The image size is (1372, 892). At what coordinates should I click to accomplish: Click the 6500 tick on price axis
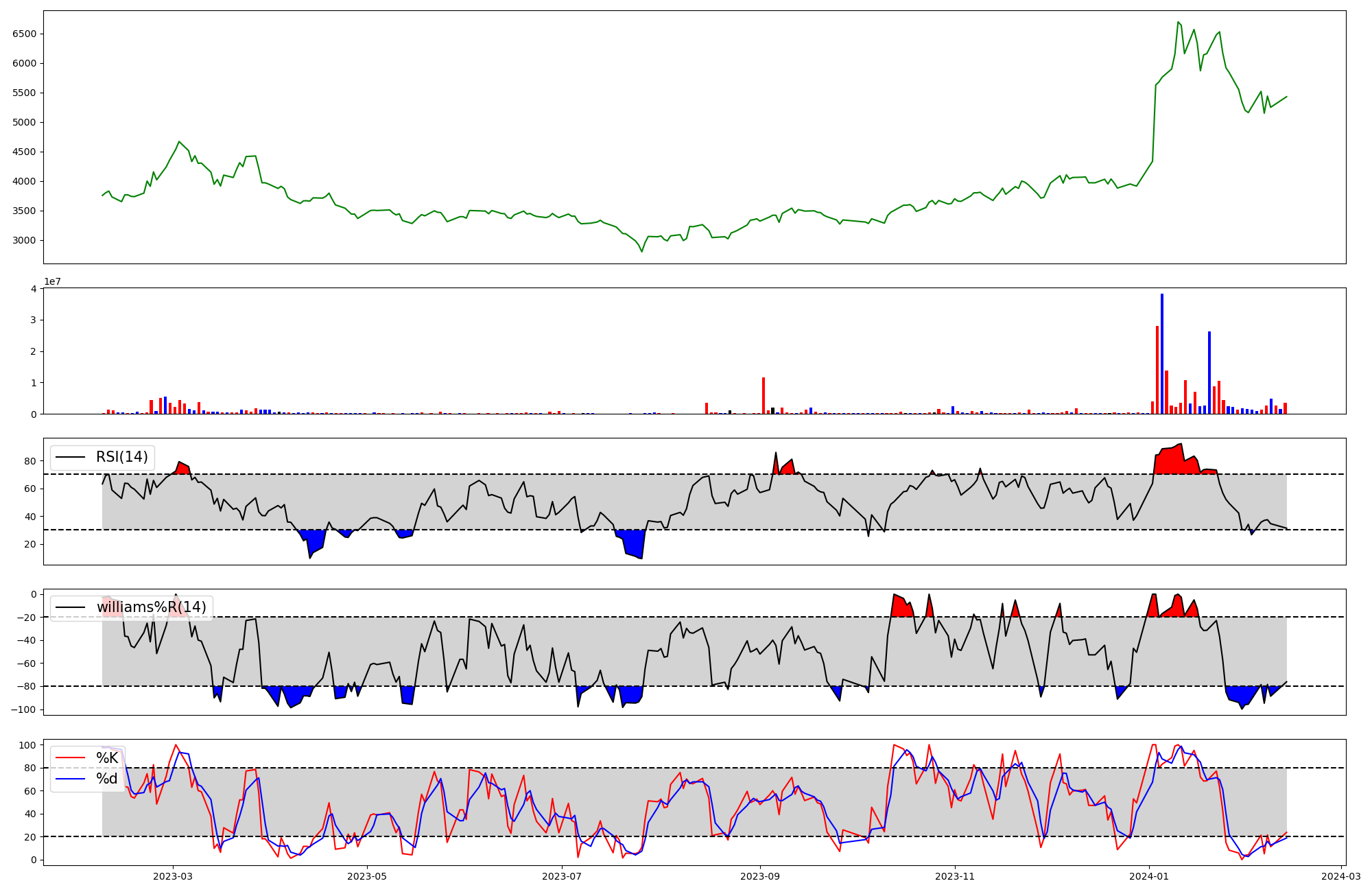(25, 34)
